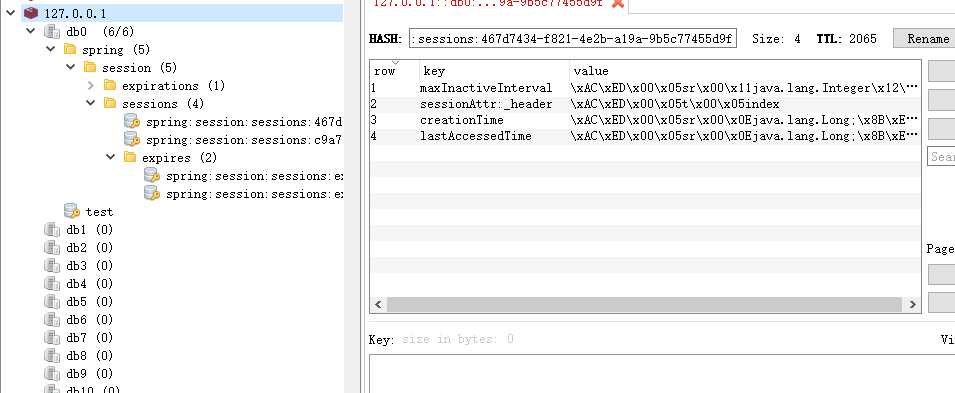Select the creationTime row

[x=645, y=120]
